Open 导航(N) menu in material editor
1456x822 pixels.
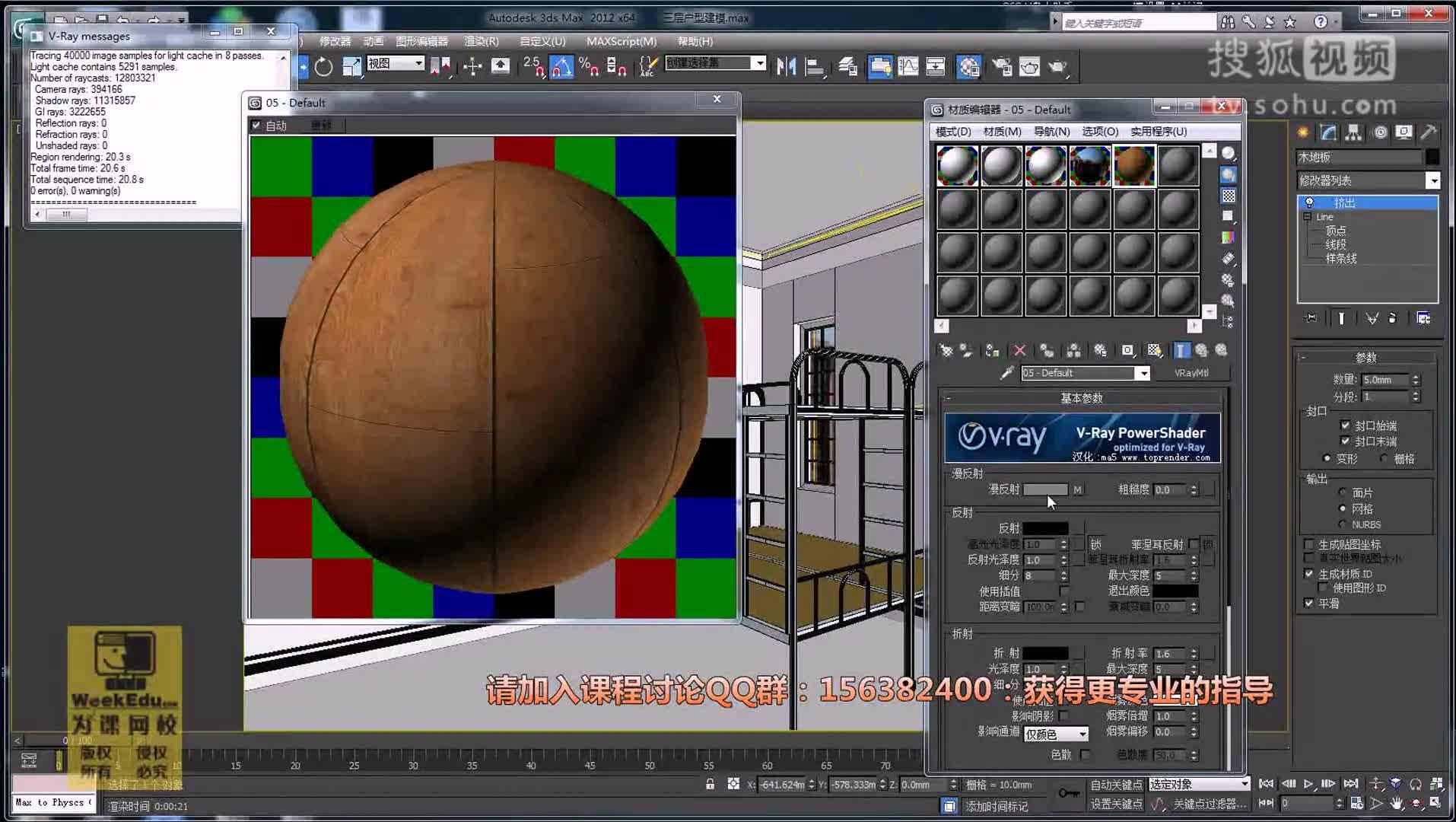point(1051,132)
